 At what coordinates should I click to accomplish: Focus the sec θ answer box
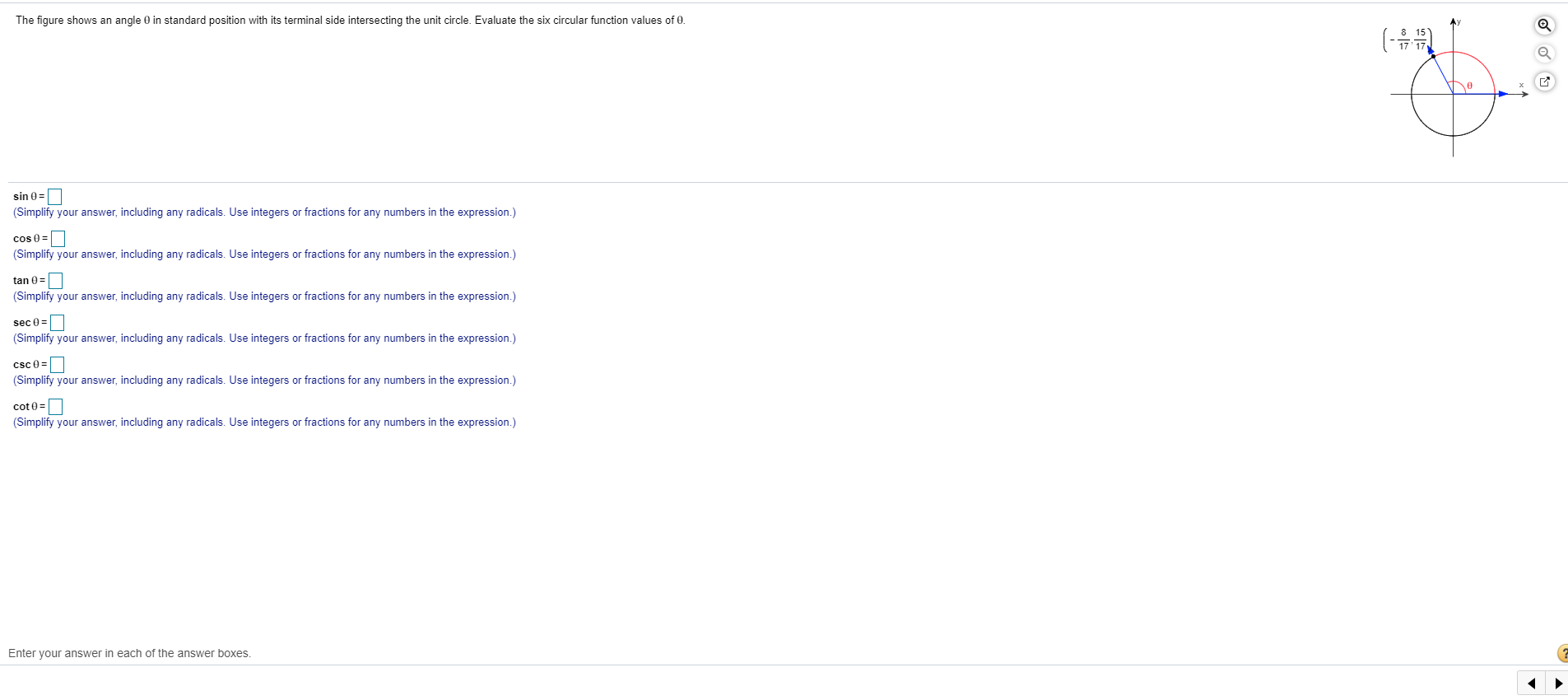(58, 323)
